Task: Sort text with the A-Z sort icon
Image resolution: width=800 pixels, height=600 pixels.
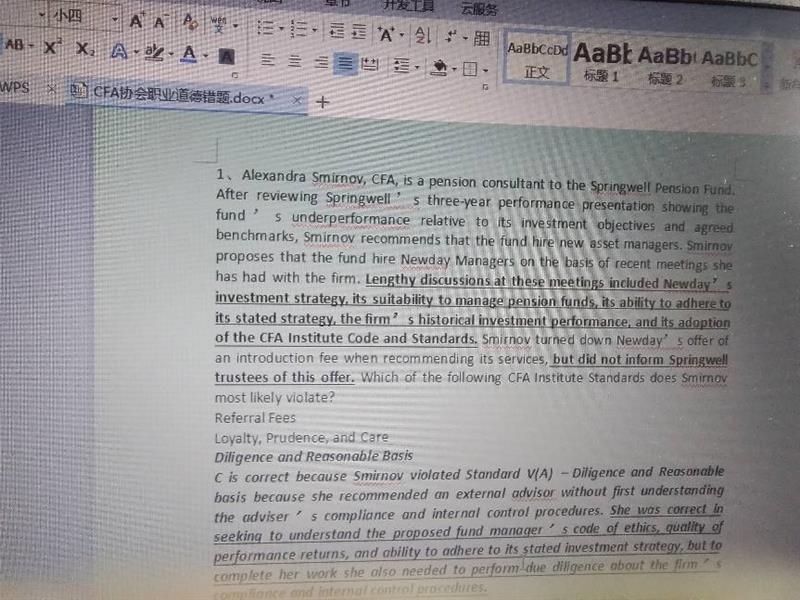Action: [422, 35]
